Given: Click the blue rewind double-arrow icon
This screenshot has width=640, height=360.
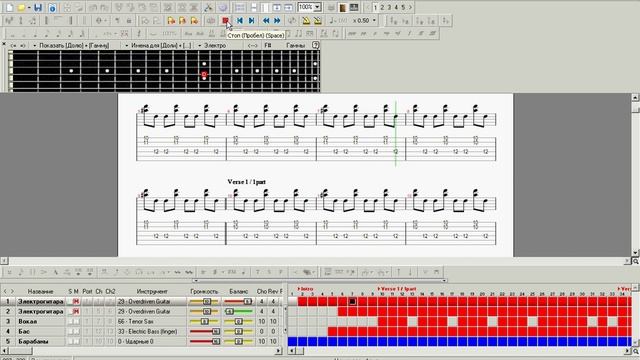Looking at the screenshot, I should tap(266, 20).
